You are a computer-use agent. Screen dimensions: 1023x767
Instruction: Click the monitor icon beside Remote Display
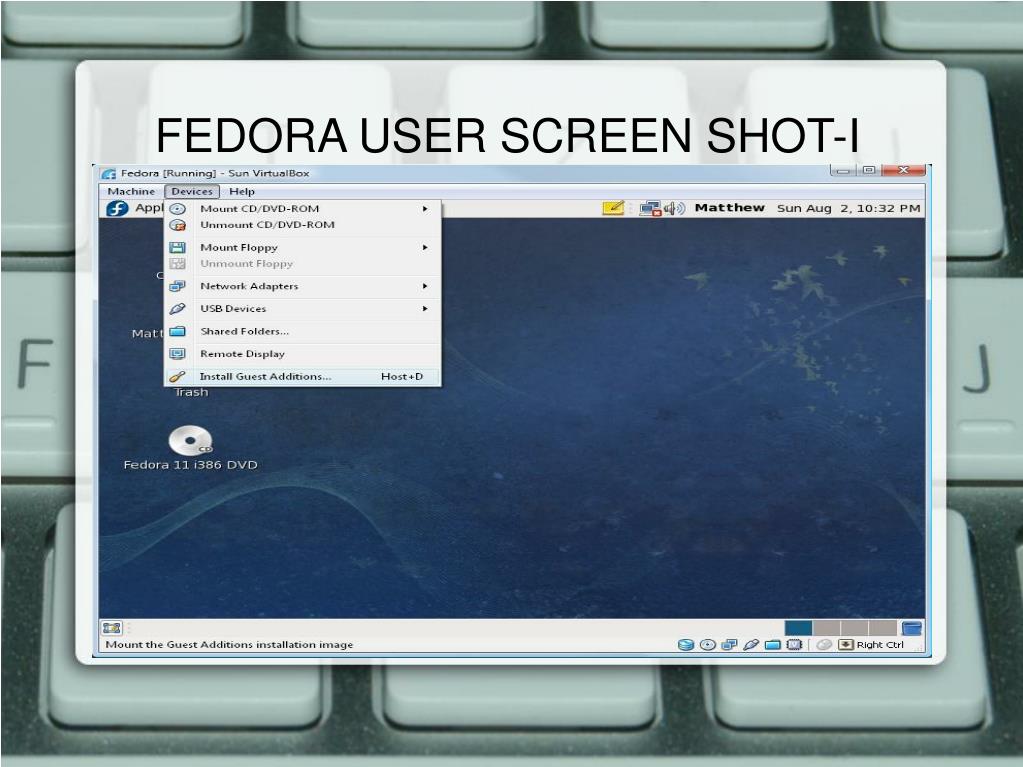tap(177, 353)
